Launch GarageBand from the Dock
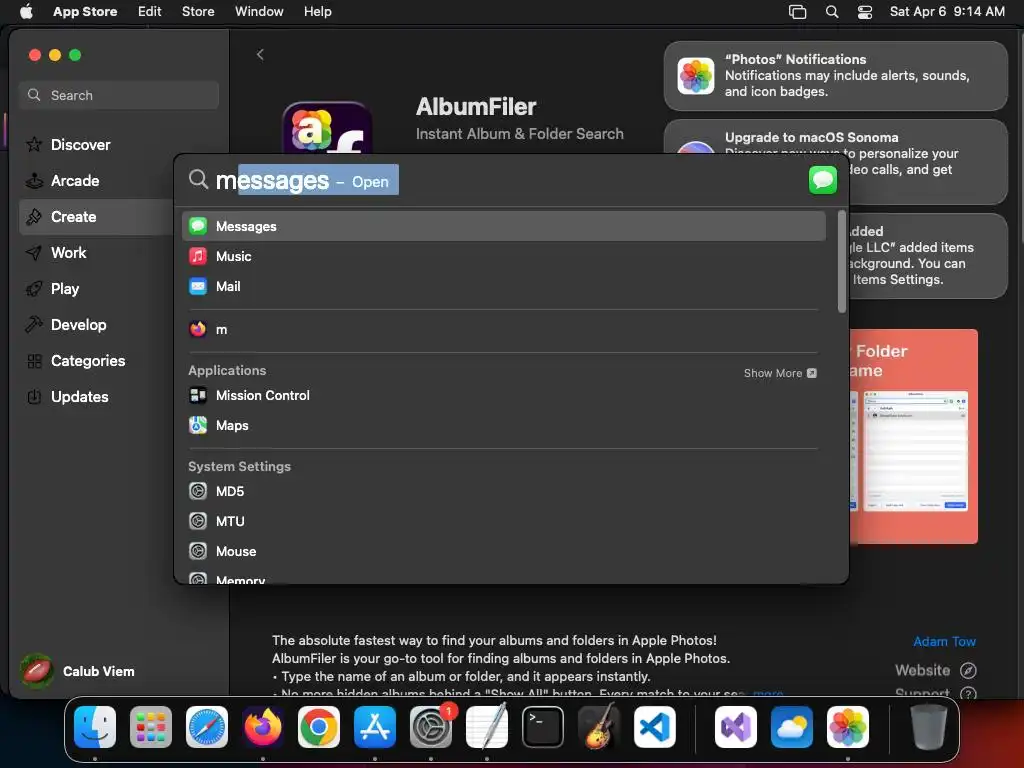This screenshot has height=768, width=1024. click(599, 727)
